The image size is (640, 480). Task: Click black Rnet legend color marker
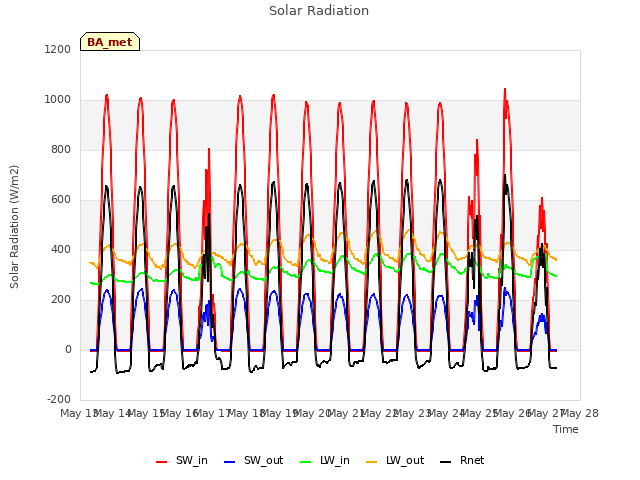(x=445, y=462)
